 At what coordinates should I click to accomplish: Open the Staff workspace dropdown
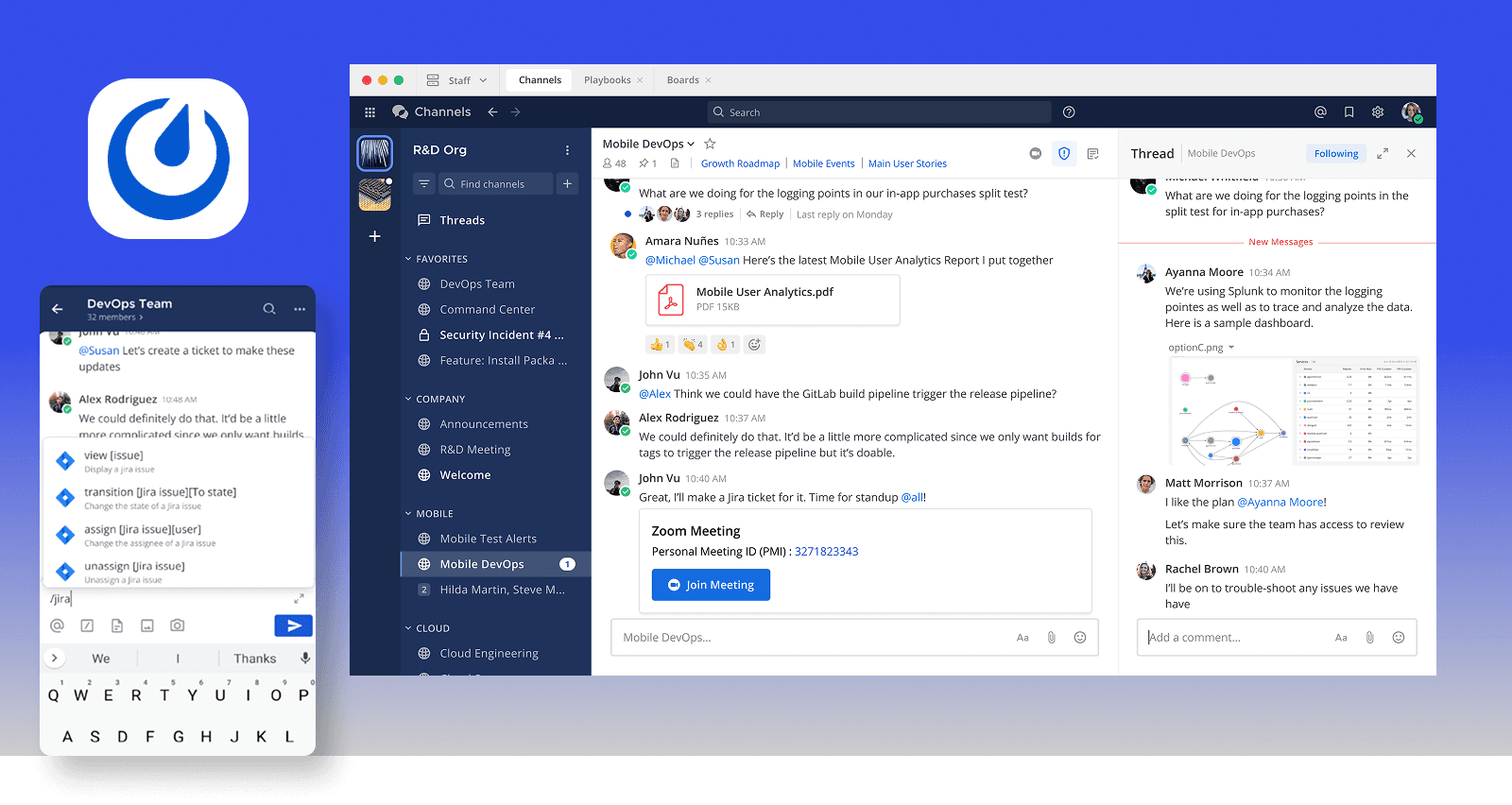[x=457, y=80]
